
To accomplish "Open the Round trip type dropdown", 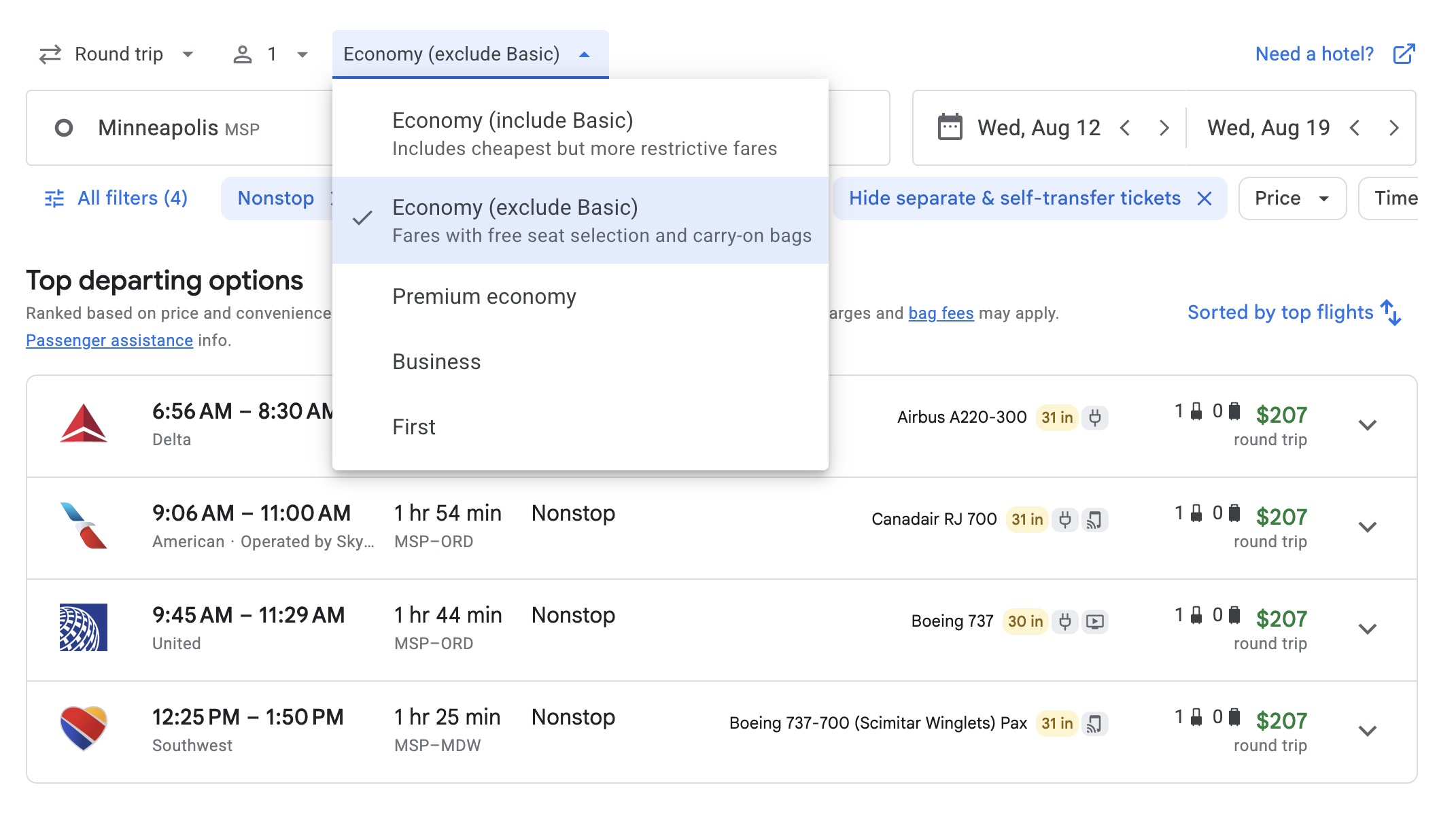I will point(117,54).
